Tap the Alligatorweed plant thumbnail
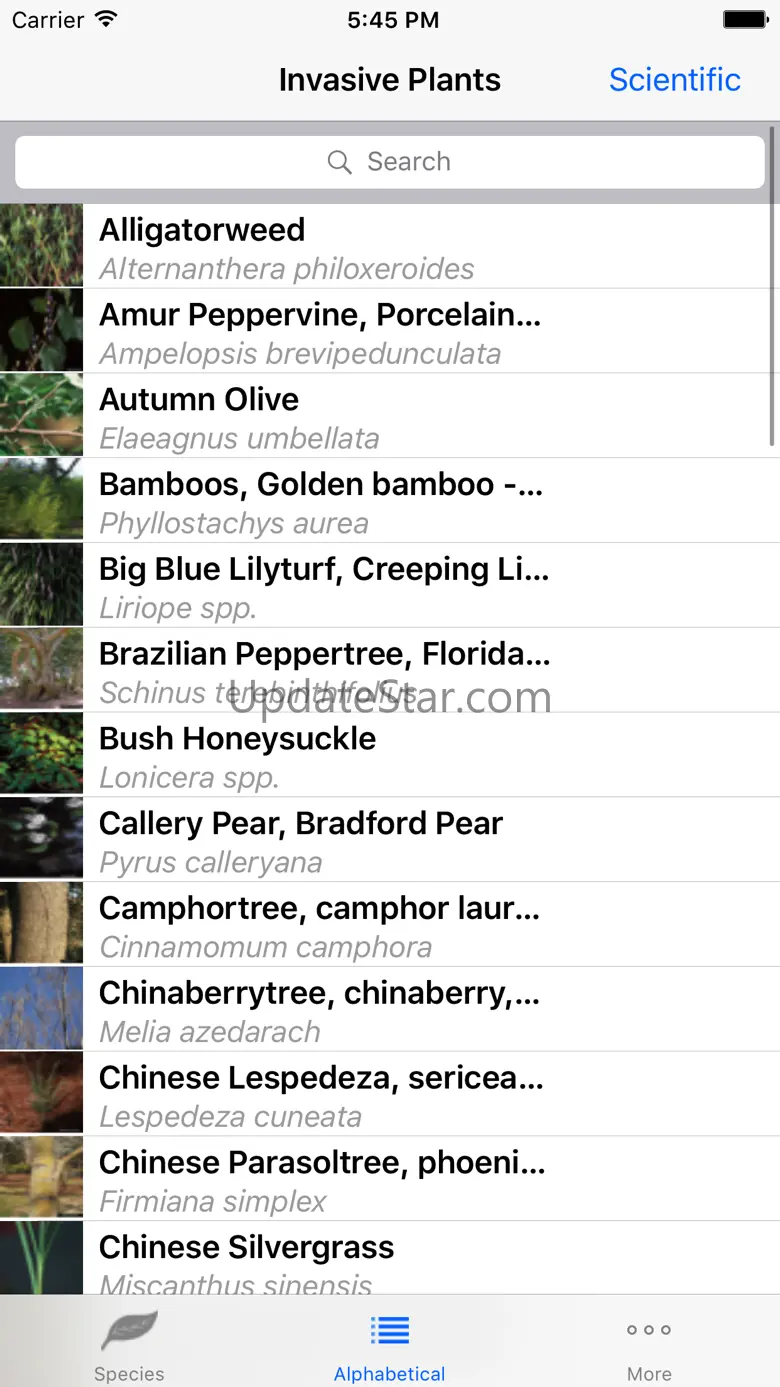 pos(41,246)
